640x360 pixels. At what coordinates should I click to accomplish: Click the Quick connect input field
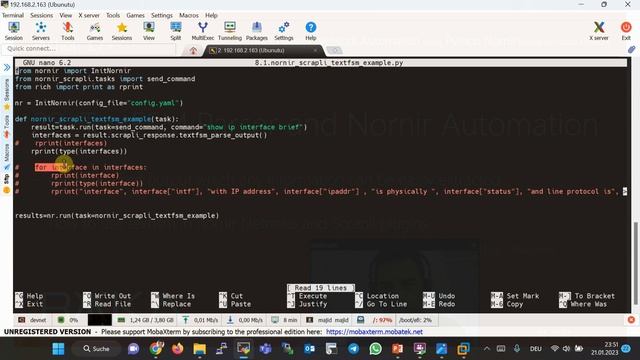tap(88, 49)
